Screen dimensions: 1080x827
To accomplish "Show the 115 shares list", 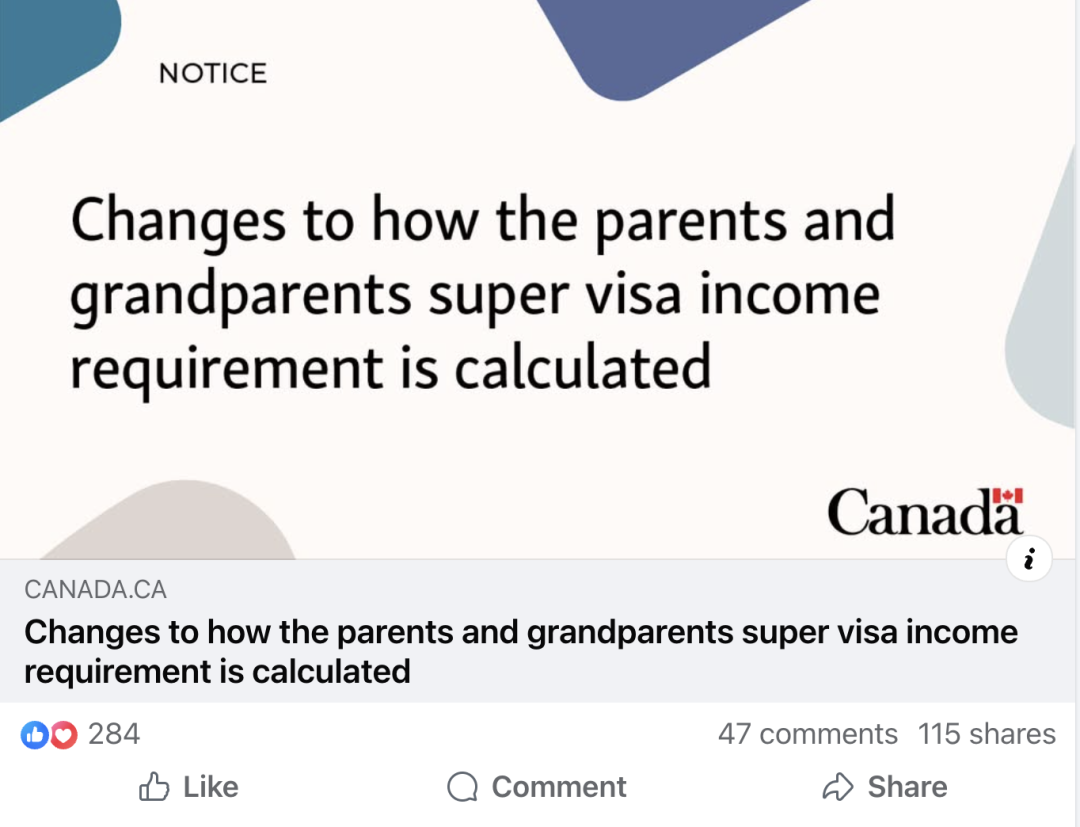I will [986, 735].
